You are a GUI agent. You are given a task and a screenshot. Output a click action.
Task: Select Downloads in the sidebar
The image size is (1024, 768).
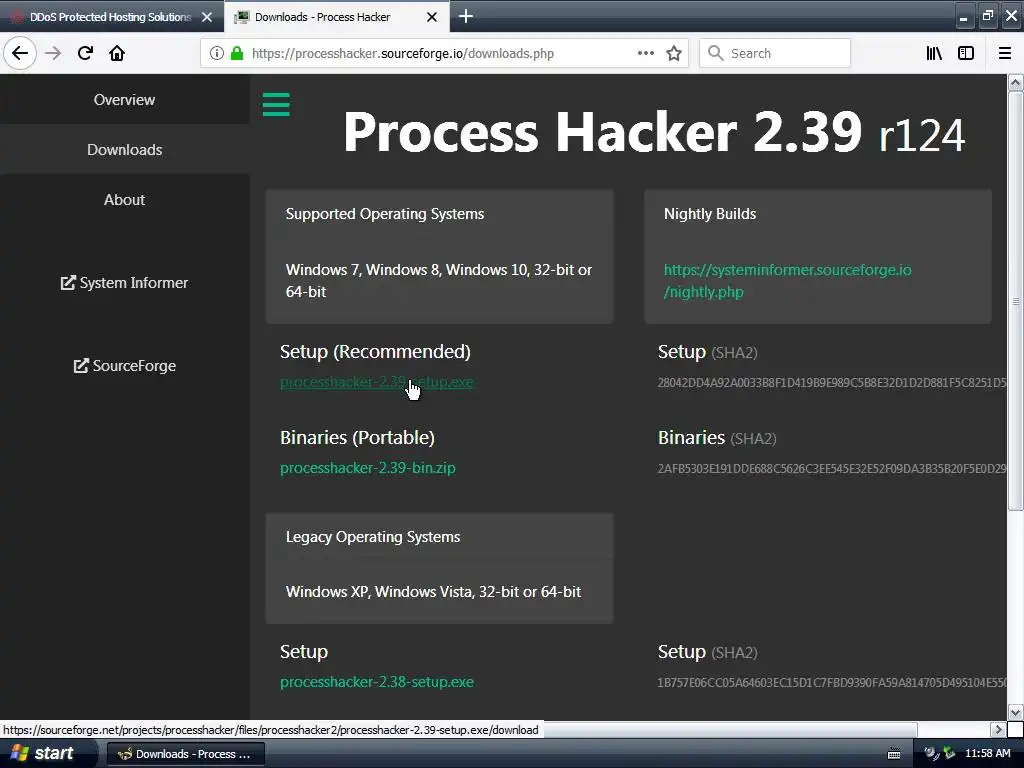pyautogui.click(x=124, y=150)
